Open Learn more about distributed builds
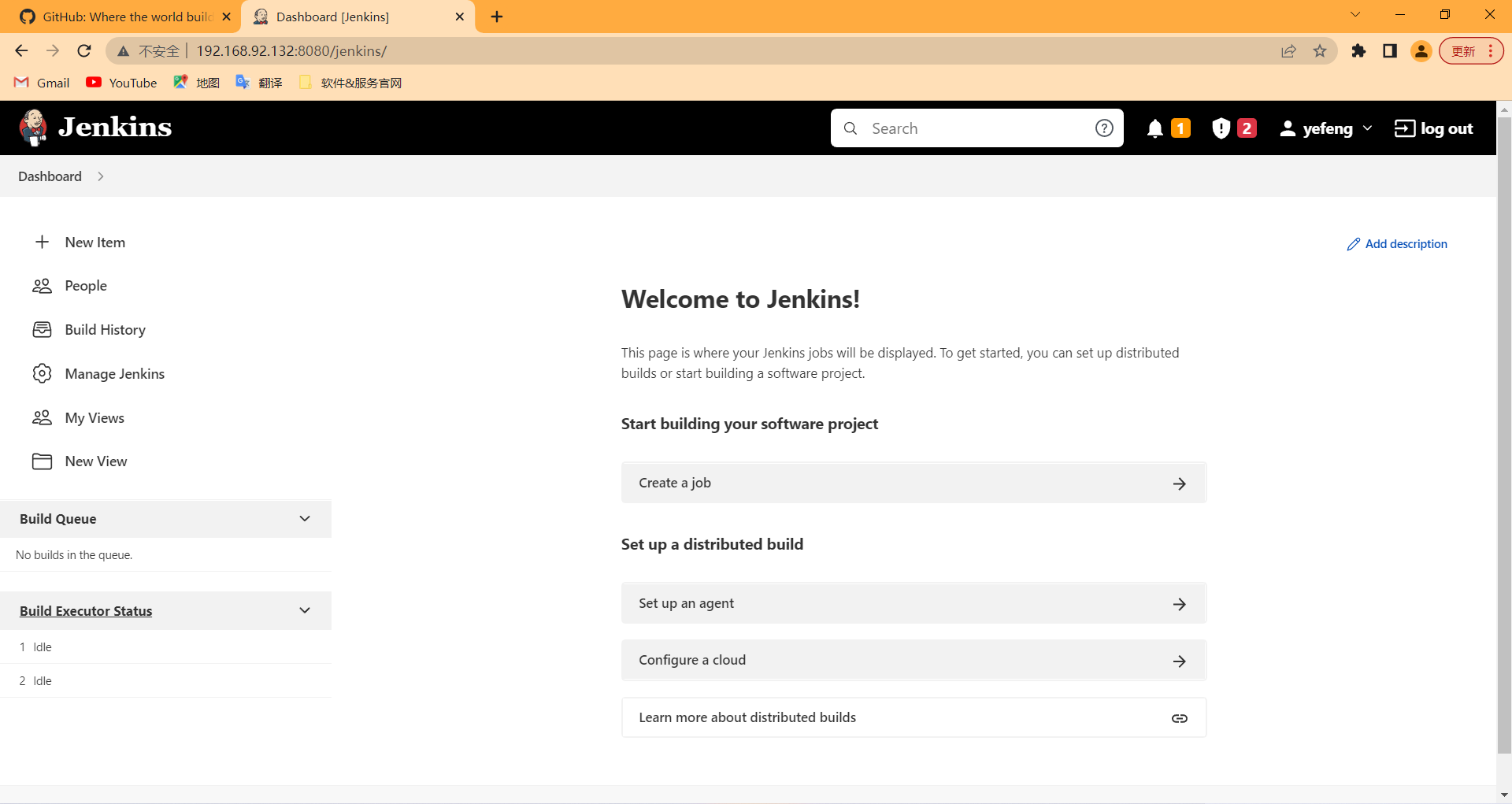Image resolution: width=1512 pixels, height=804 pixels. 913,717
